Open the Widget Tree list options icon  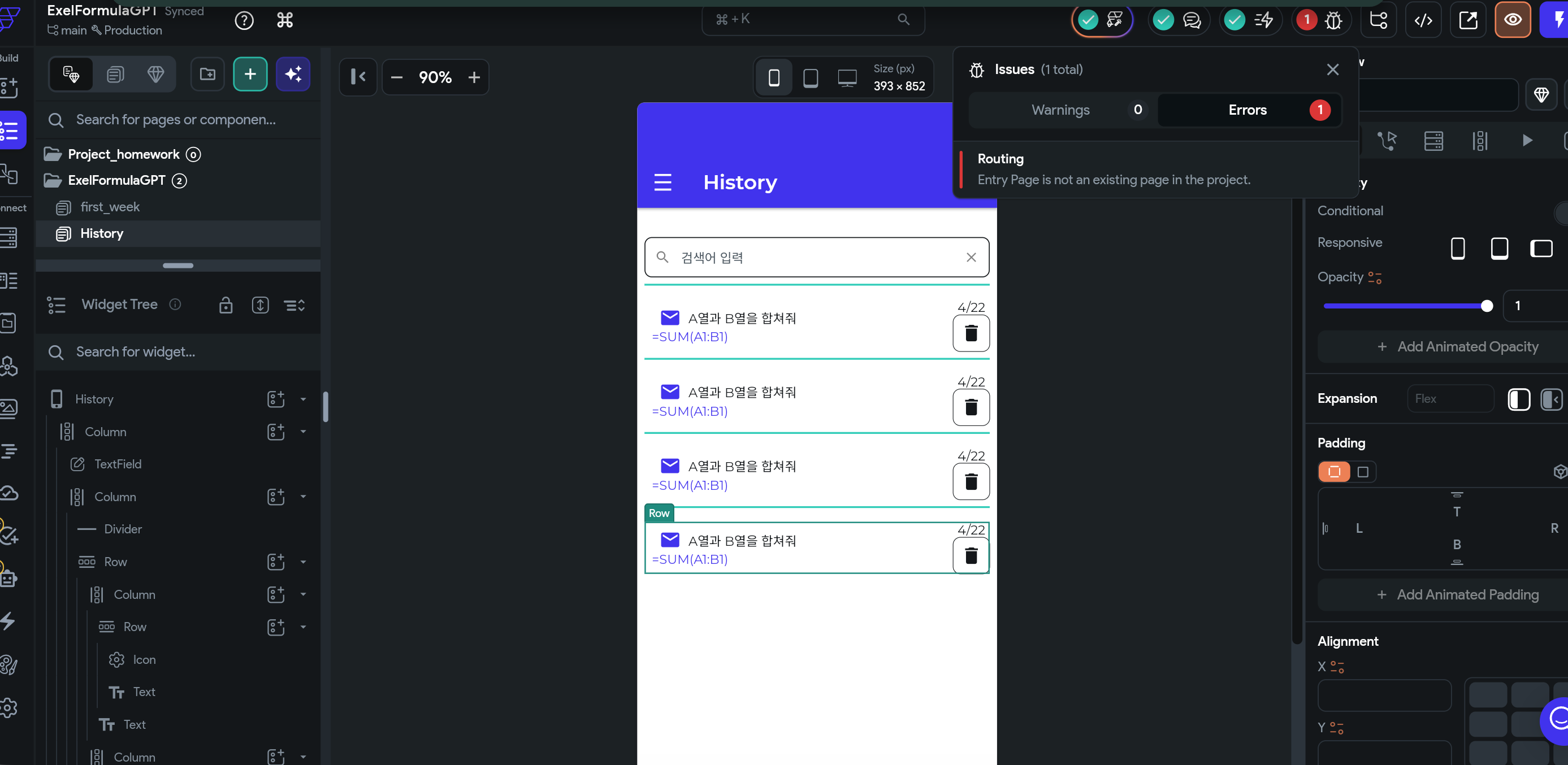click(x=294, y=305)
